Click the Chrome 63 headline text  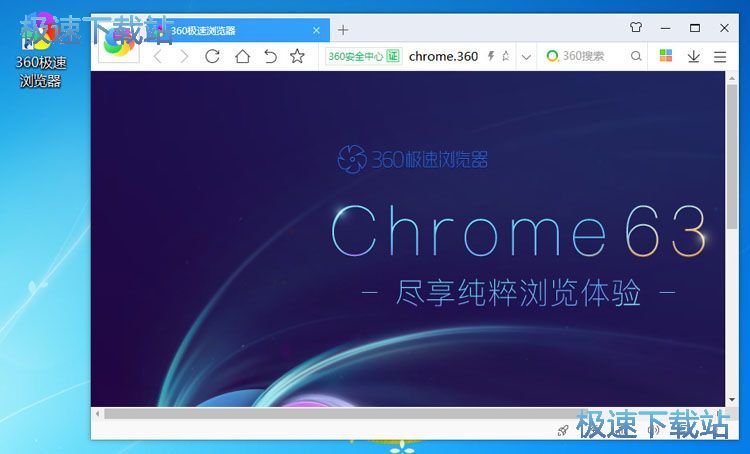pos(519,231)
